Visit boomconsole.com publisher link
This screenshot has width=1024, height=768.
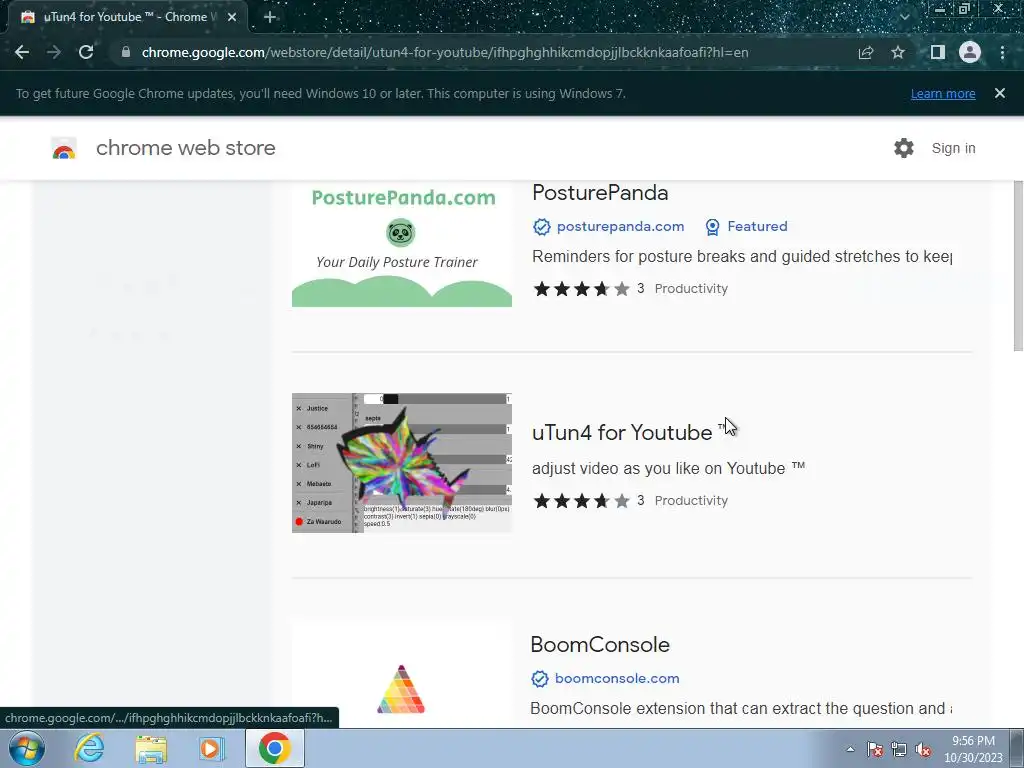(617, 679)
